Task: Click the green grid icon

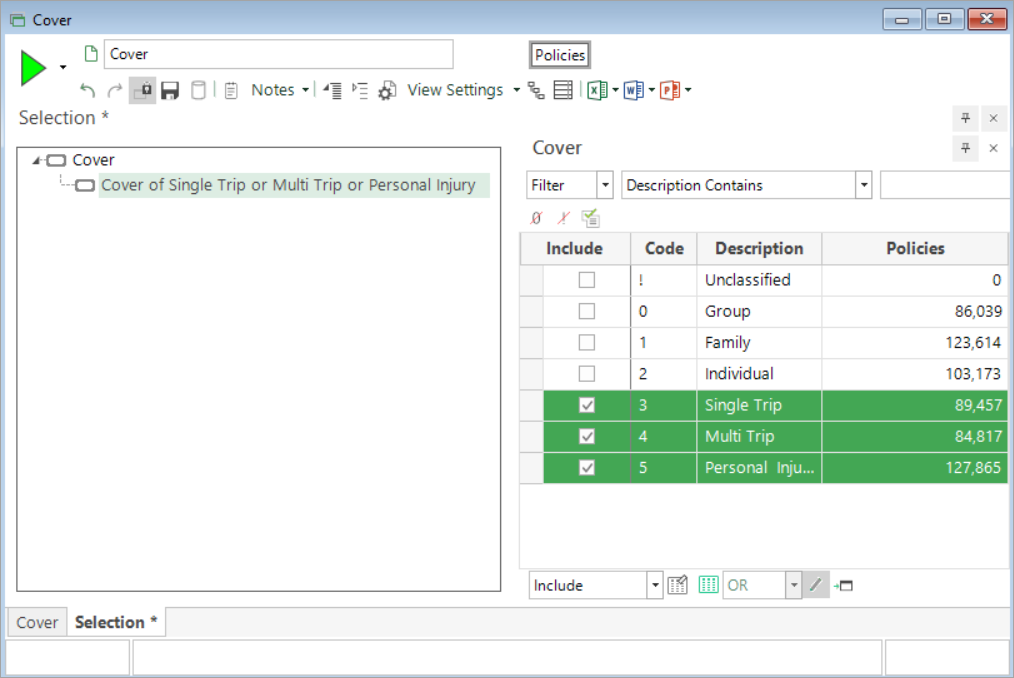Action: click(x=708, y=585)
